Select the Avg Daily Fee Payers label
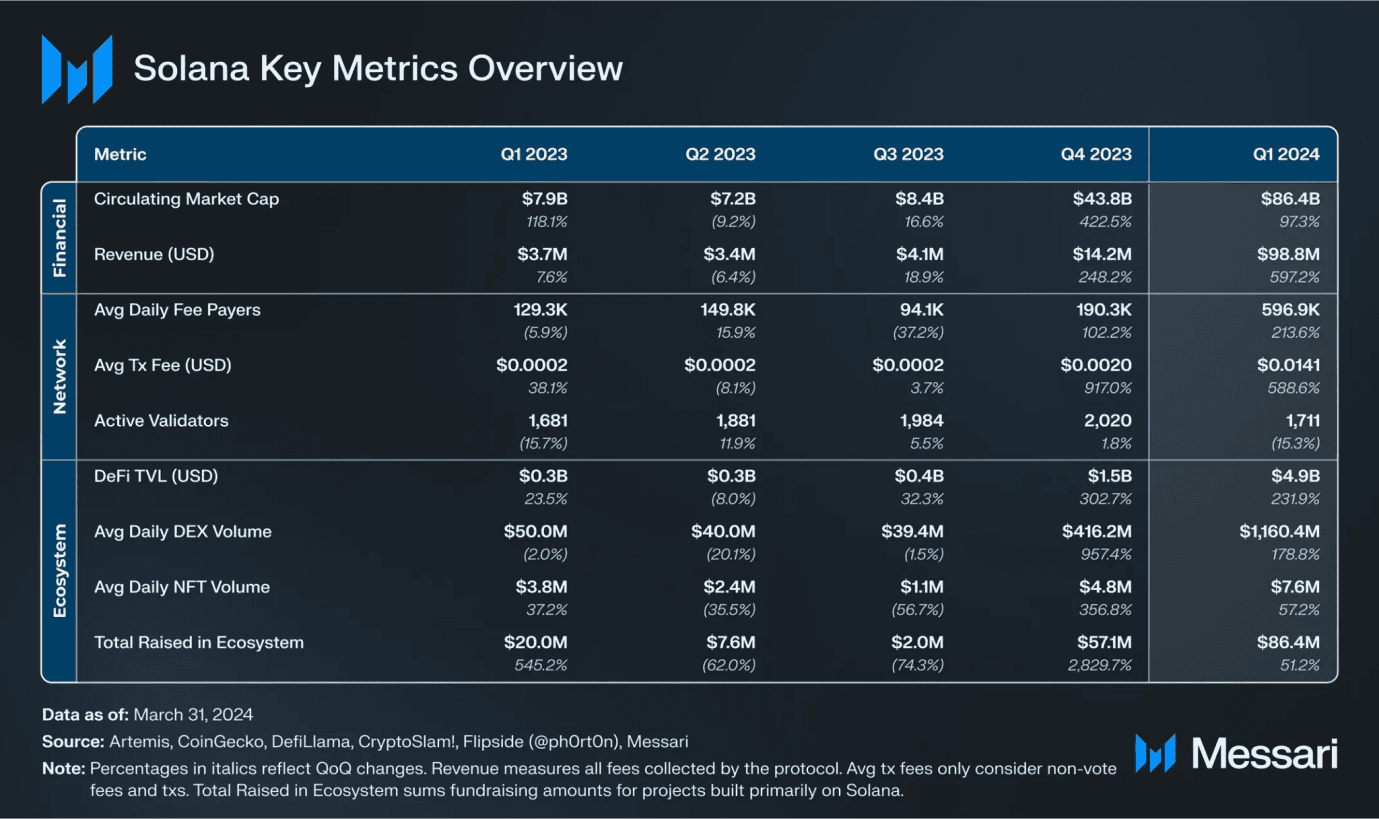The image size is (1379, 819). pyautogui.click(x=177, y=310)
